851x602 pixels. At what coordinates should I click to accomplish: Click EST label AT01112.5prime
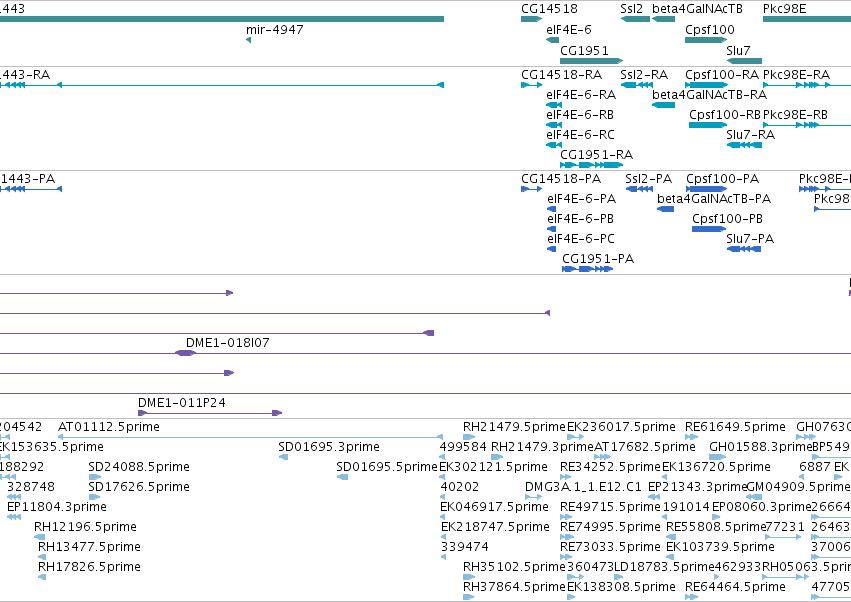(x=109, y=427)
